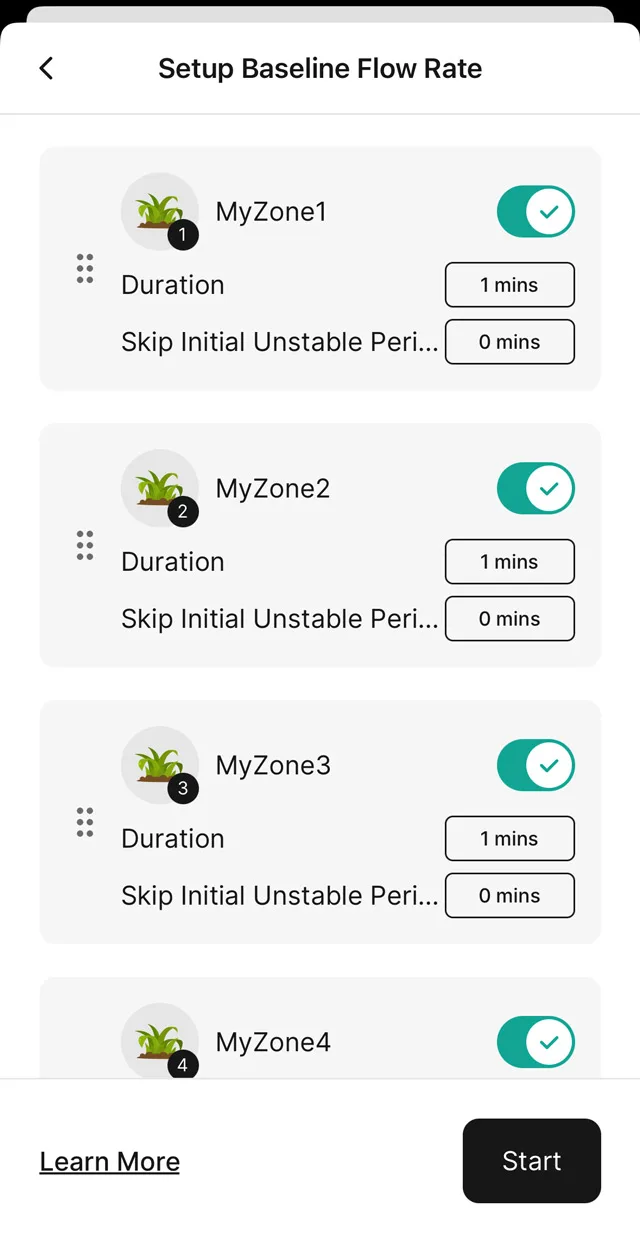640x1254 pixels.
Task: Open the Learn More link
Action: click(x=110, y=1161)
